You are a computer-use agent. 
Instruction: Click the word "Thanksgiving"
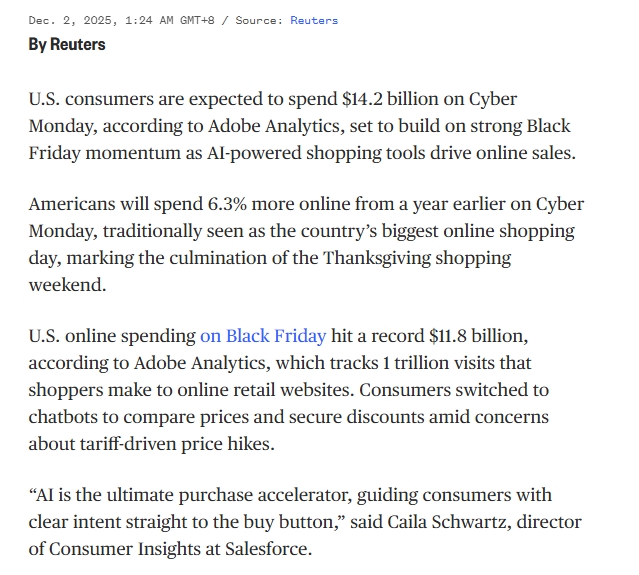(381, 257)
